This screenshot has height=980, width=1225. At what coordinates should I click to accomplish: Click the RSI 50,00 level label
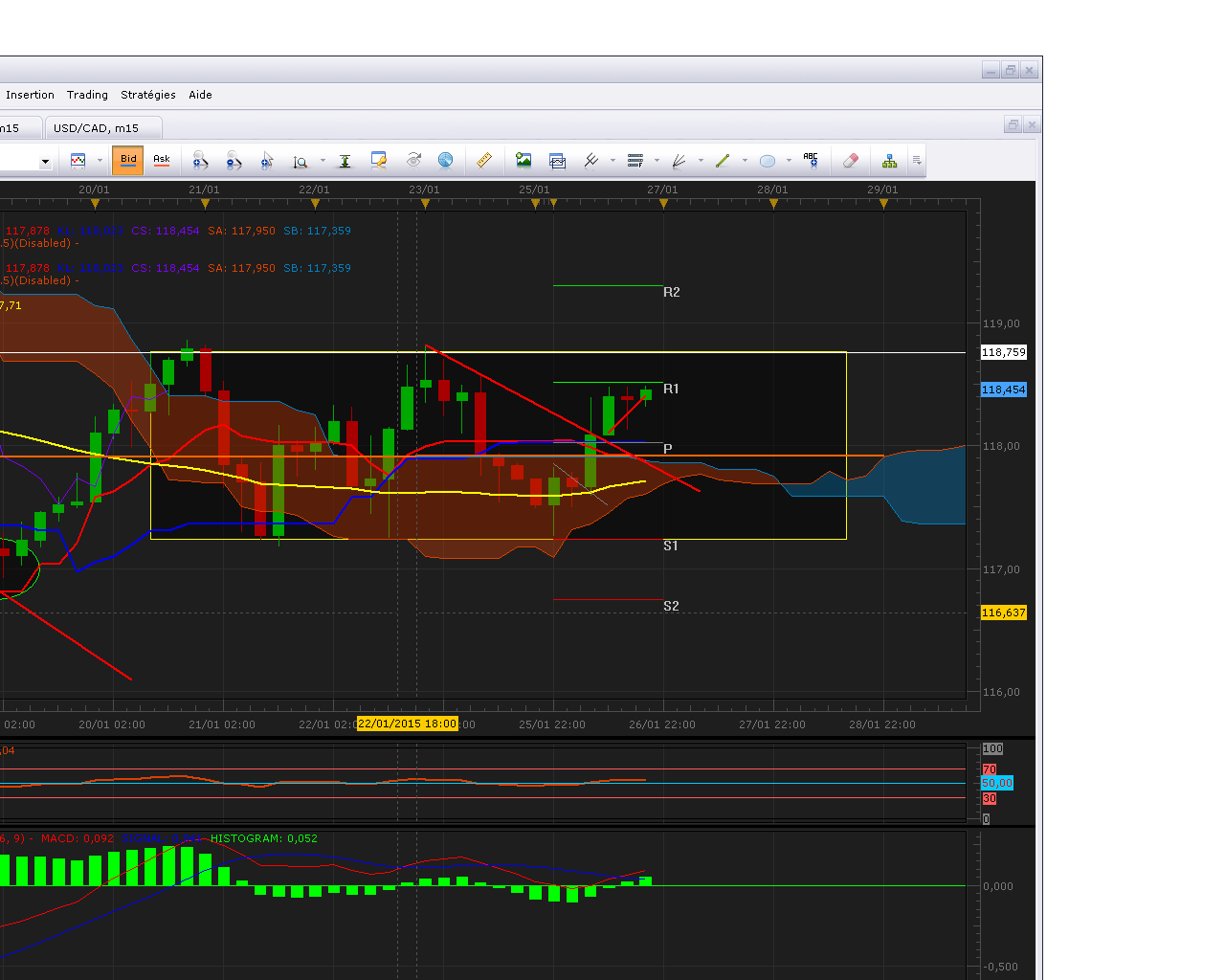(997, 783)
